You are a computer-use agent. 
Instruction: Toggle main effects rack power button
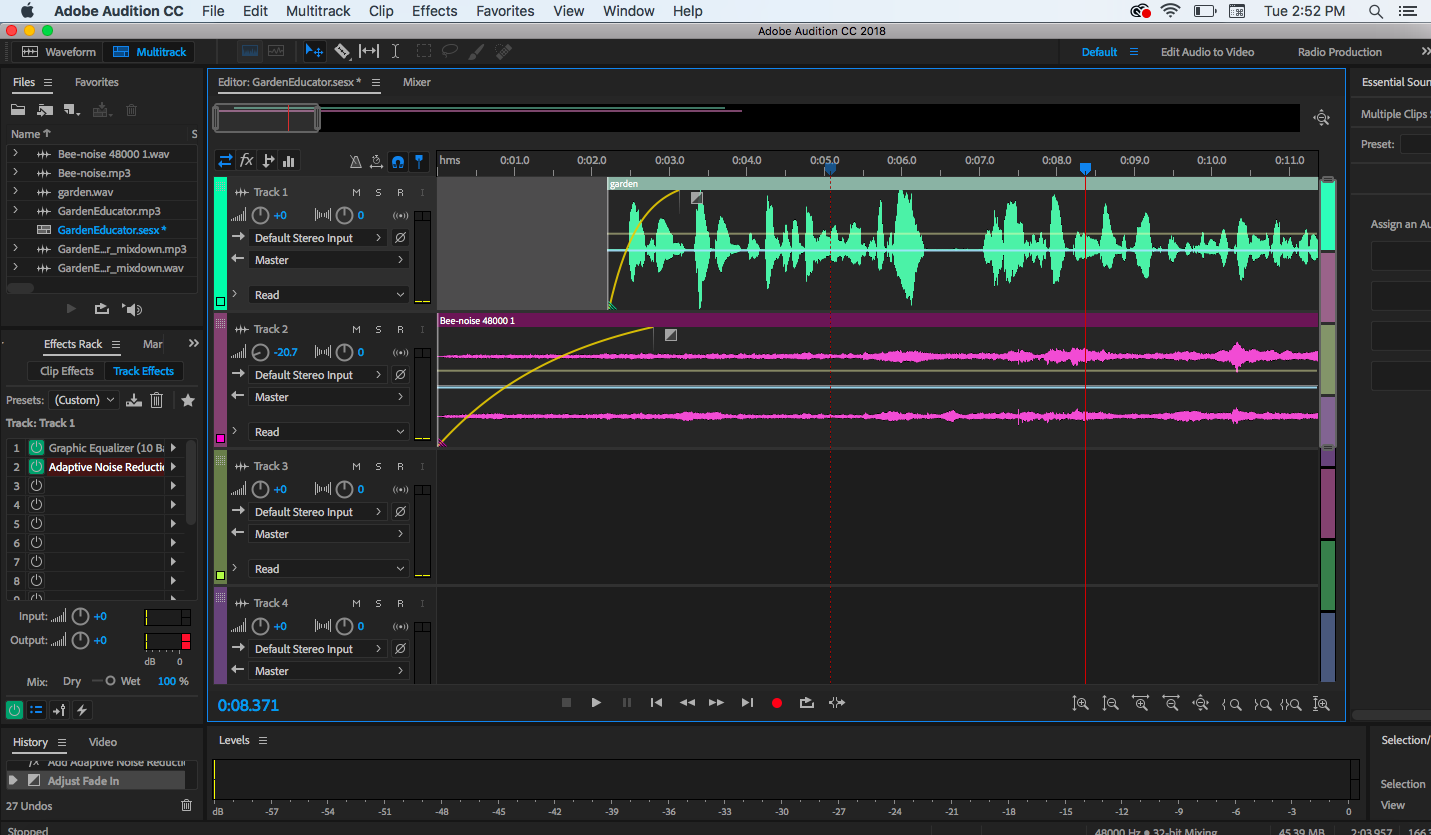tap(14, 710)
